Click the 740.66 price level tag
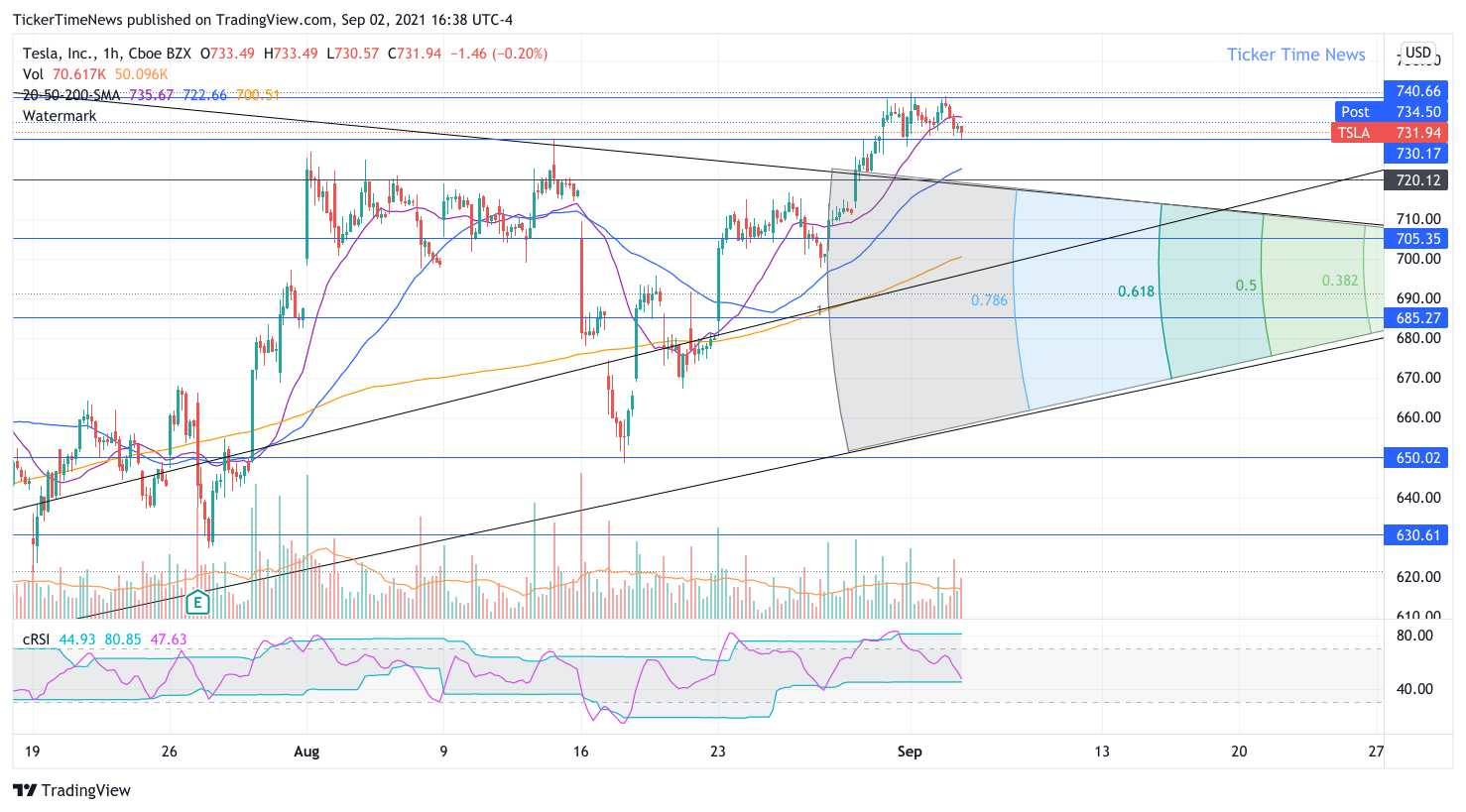Screen dimensions: 1466x812 [x=1416, y=90]
